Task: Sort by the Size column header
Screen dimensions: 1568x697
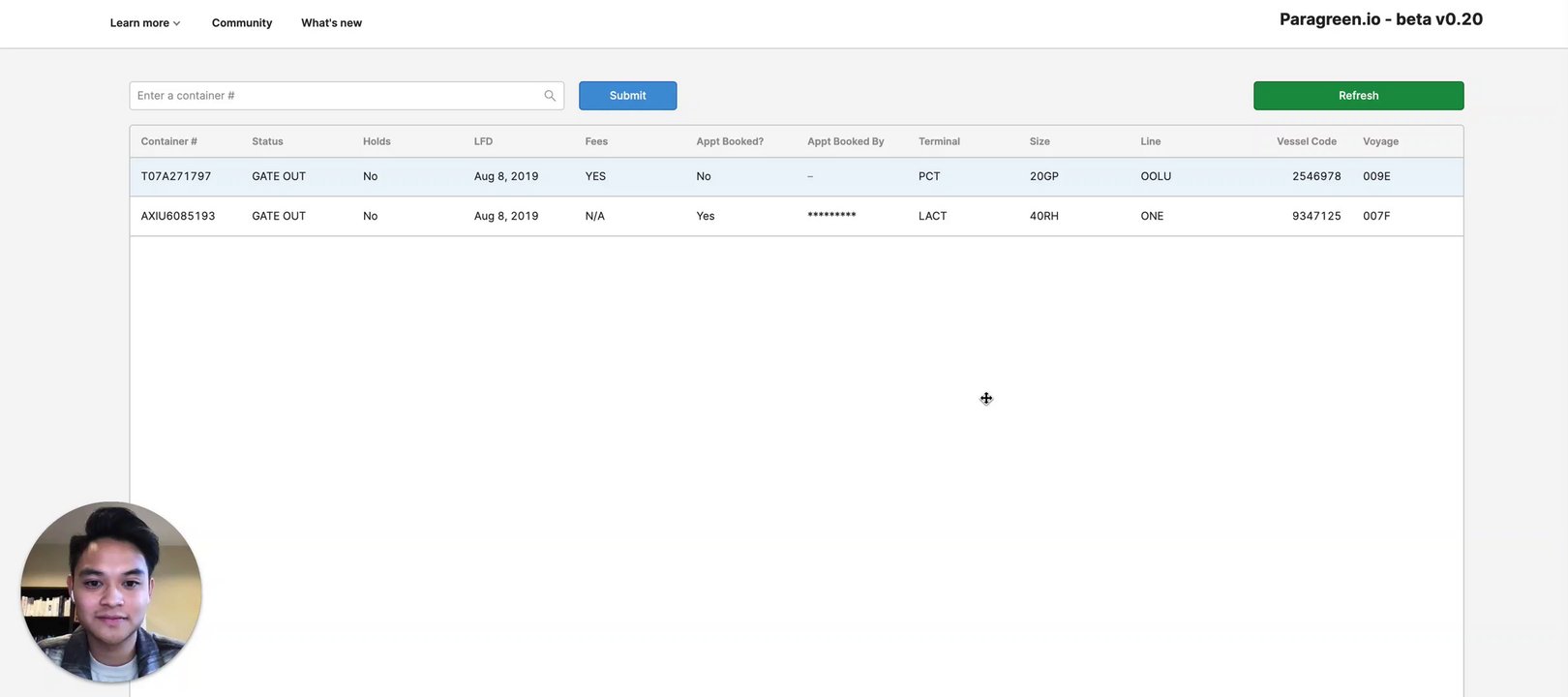Action: [1040, 141]
